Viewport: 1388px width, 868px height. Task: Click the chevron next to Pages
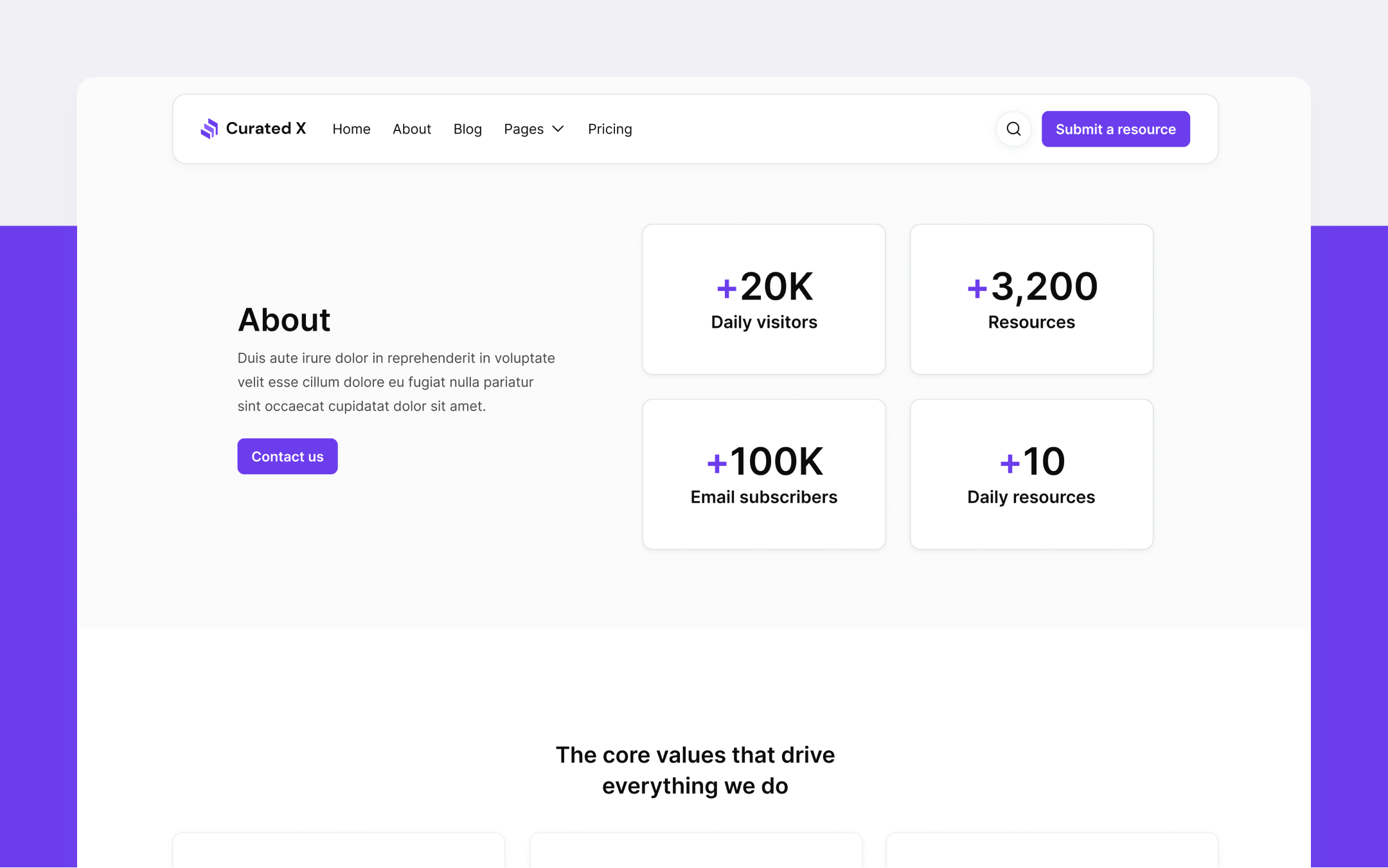point(557,128)
